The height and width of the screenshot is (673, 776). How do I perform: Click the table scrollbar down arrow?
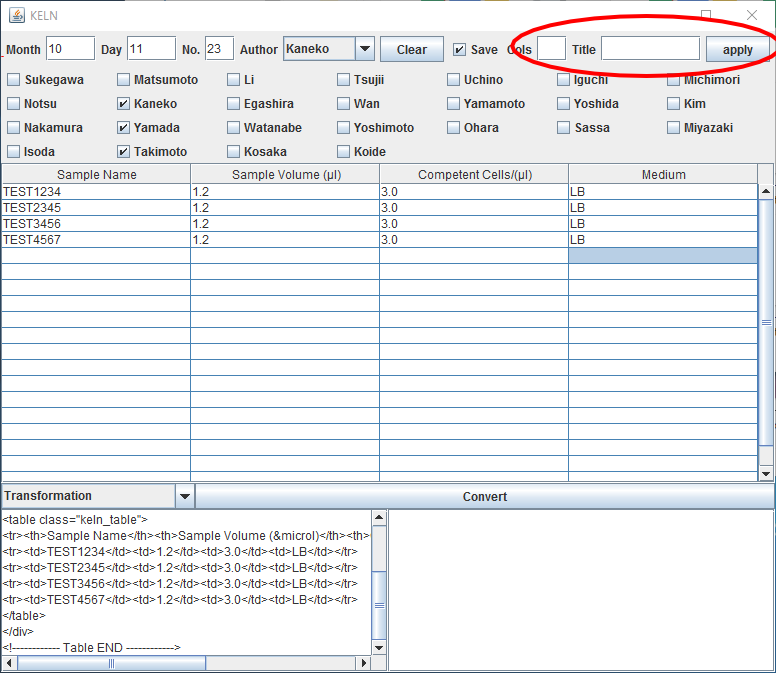766,474
